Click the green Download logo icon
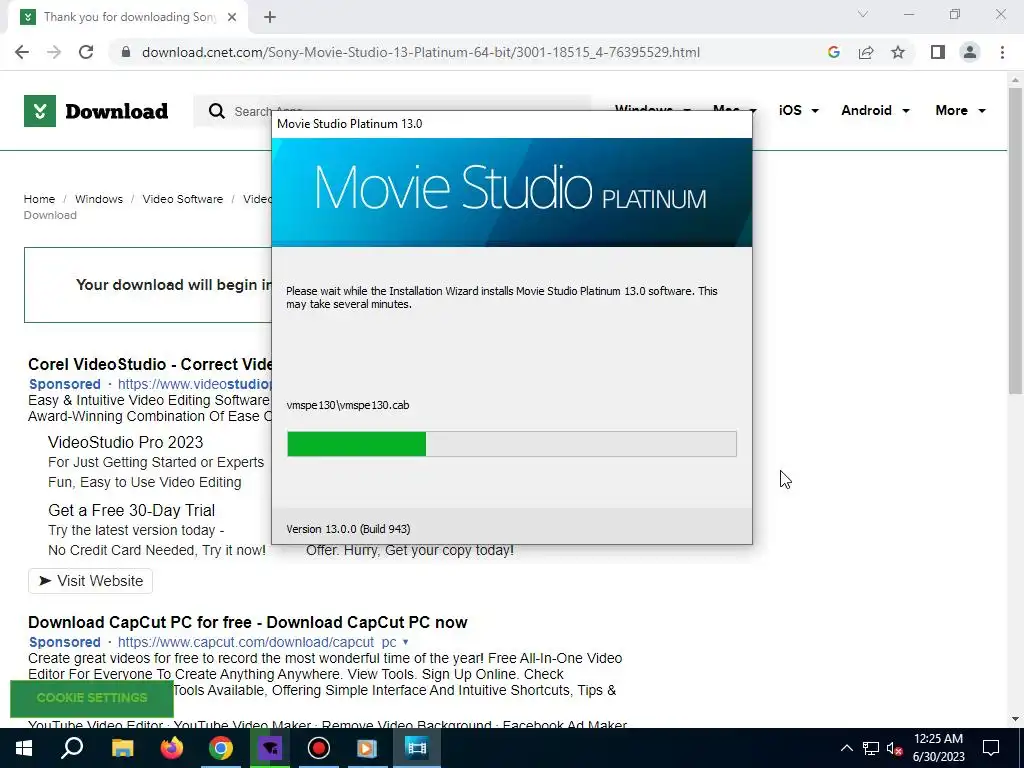1024x768 pixels. 40,111
